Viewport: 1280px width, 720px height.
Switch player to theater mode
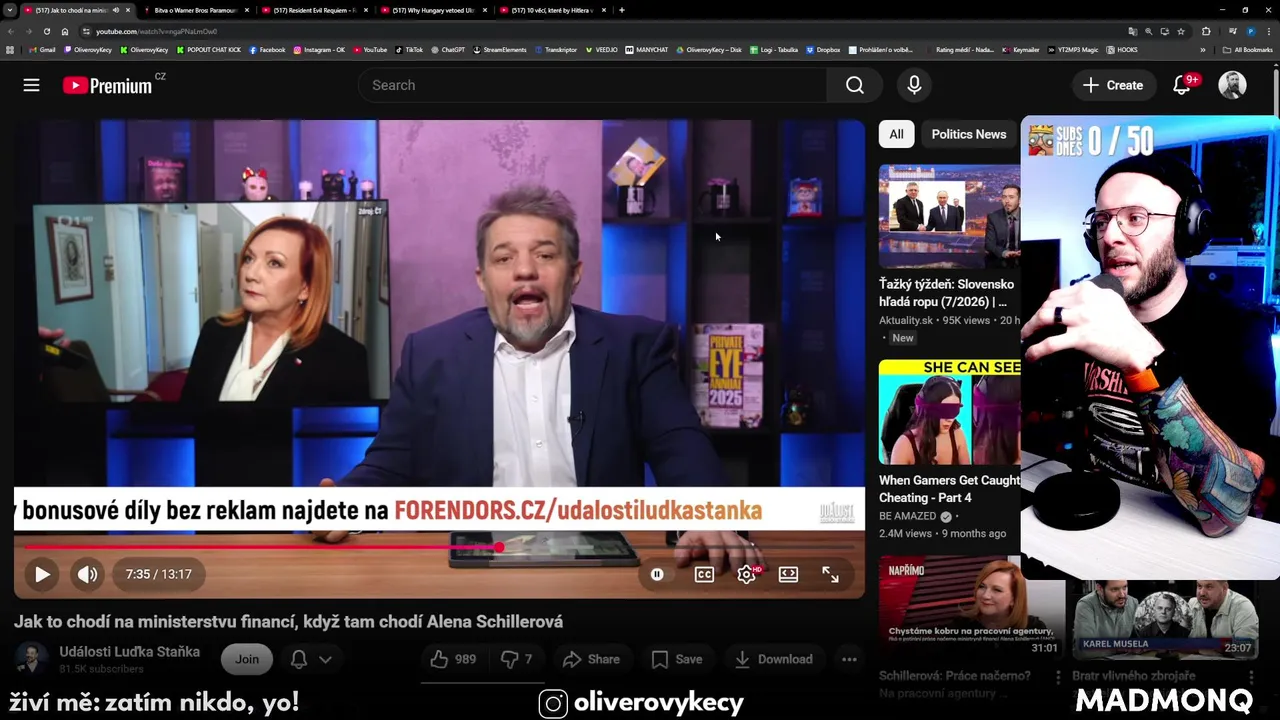[789, 574]
